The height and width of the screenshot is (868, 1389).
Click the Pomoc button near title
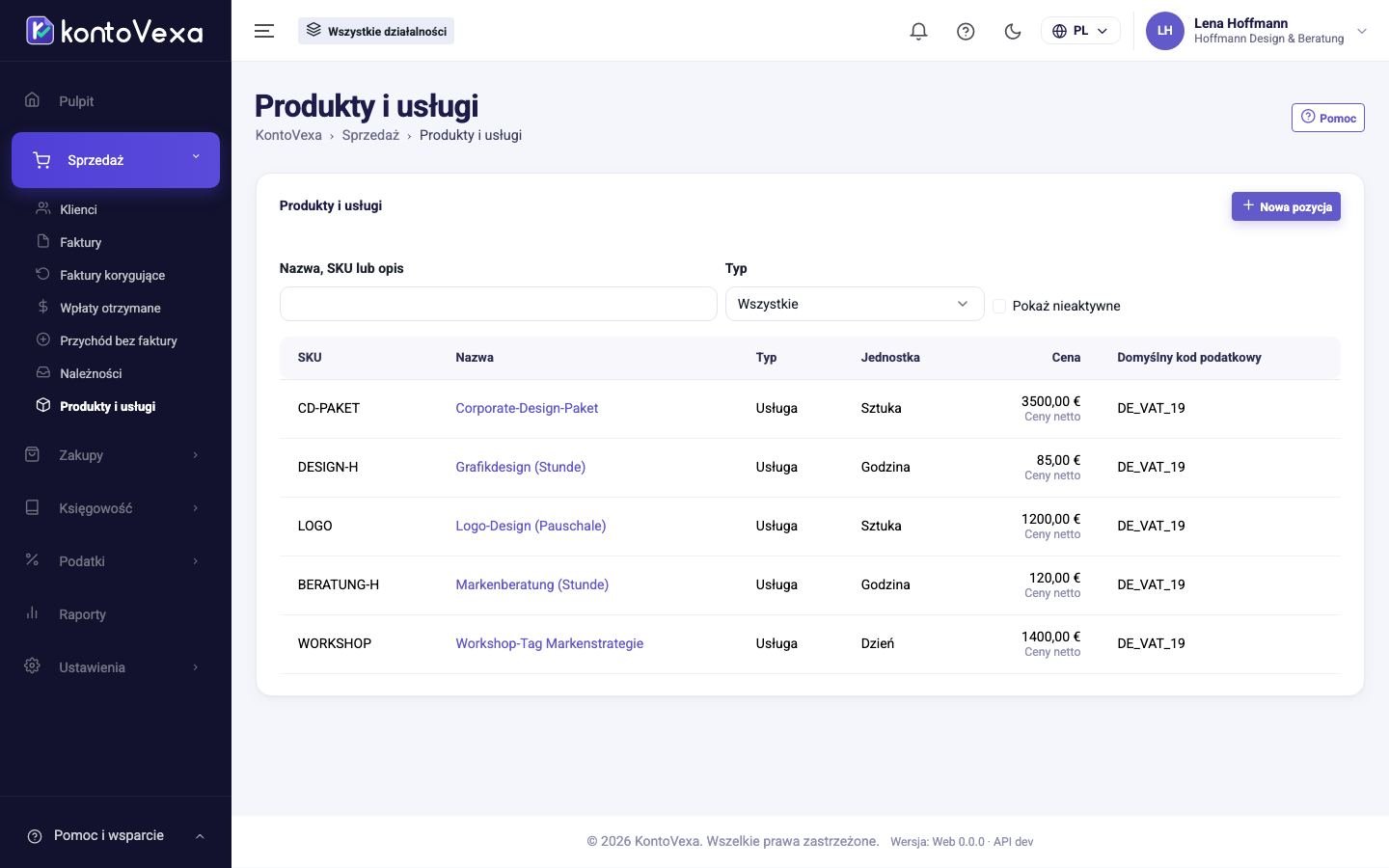point(1328,118)
